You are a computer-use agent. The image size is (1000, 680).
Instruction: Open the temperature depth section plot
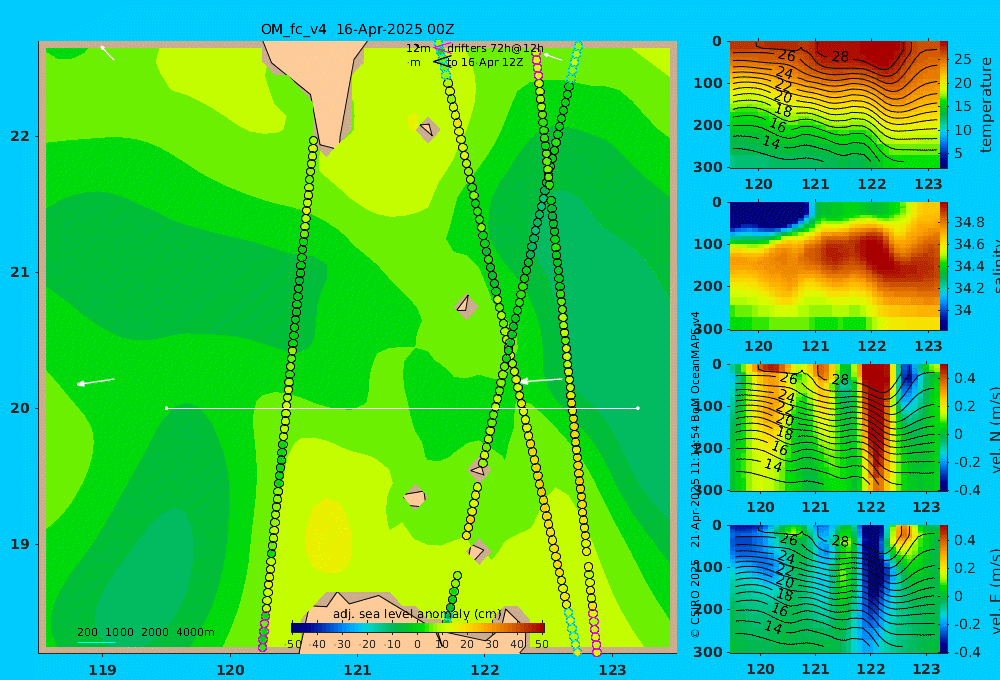pyautogui.click(x=834, y=105)
